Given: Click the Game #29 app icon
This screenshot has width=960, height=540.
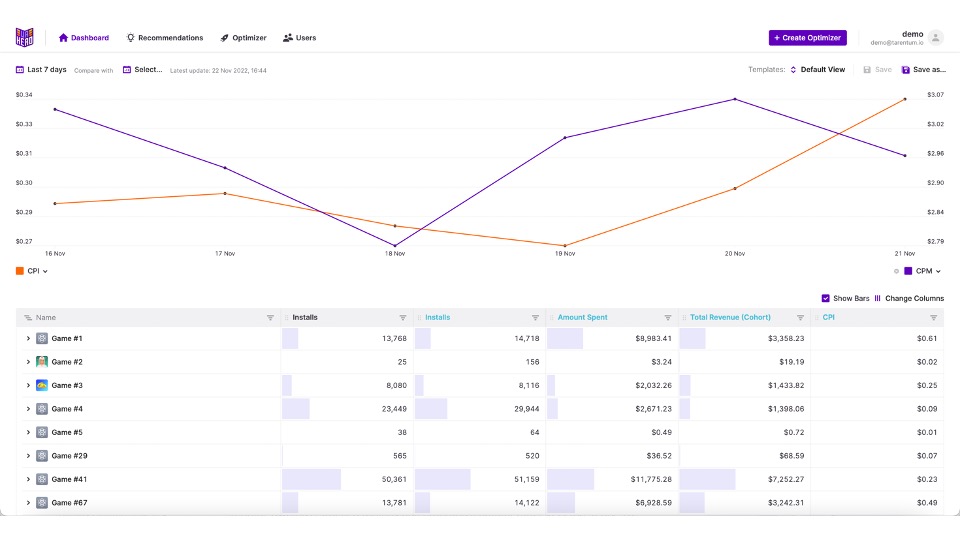Looking at the screenshot, I should pyautogui.click(x=42, y=456).
